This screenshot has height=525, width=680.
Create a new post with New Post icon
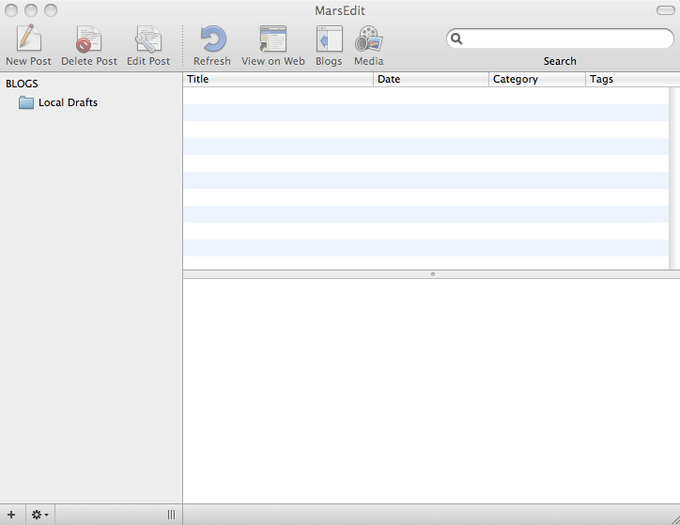click(29, 38)
